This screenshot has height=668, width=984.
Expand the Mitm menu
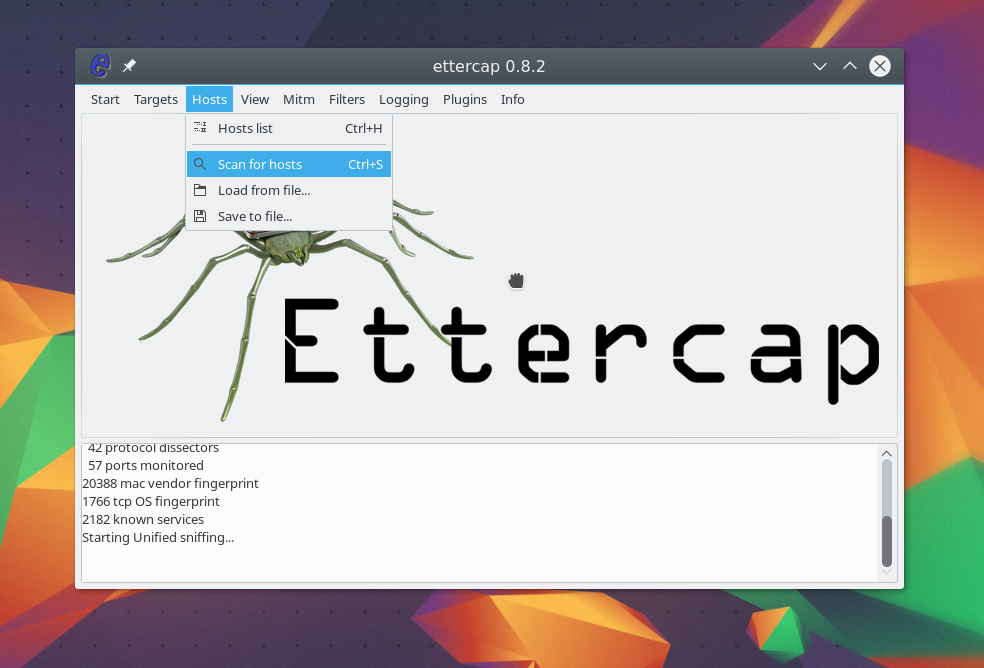[299, 99]
